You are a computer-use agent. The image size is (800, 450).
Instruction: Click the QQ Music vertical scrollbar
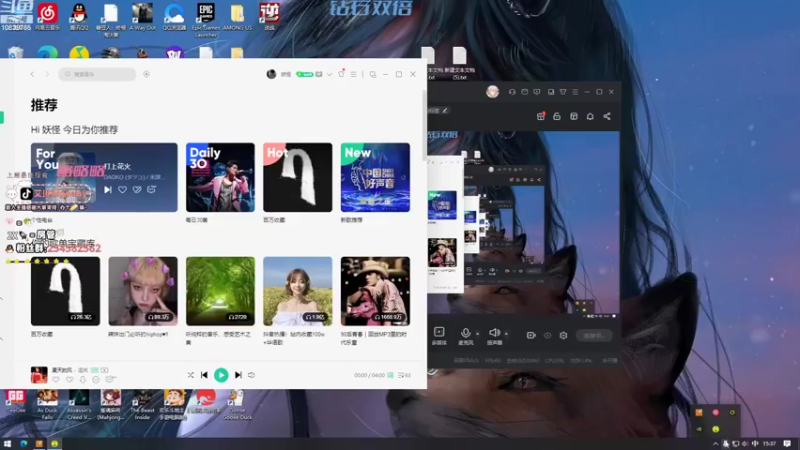tap(424, 126)
